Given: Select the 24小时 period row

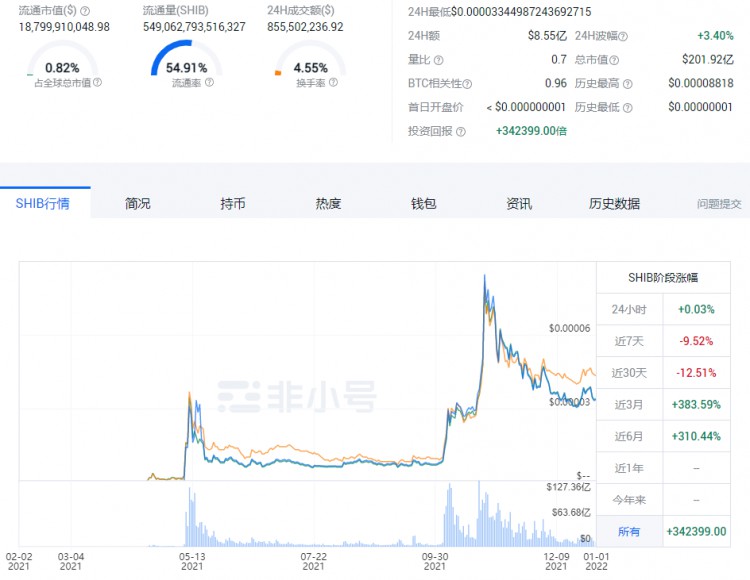Looking at the screenshot, I should pos(663,309).
